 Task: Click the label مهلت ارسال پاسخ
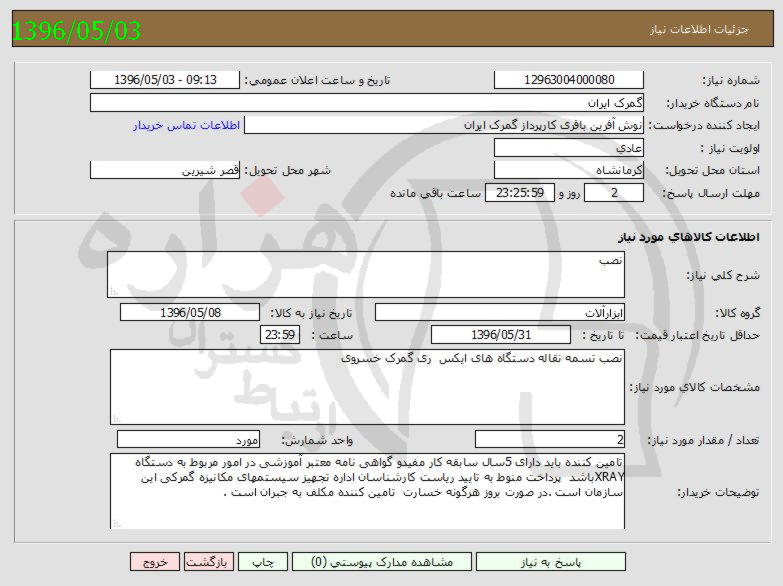pyautogui.click(x=711, y=193)
